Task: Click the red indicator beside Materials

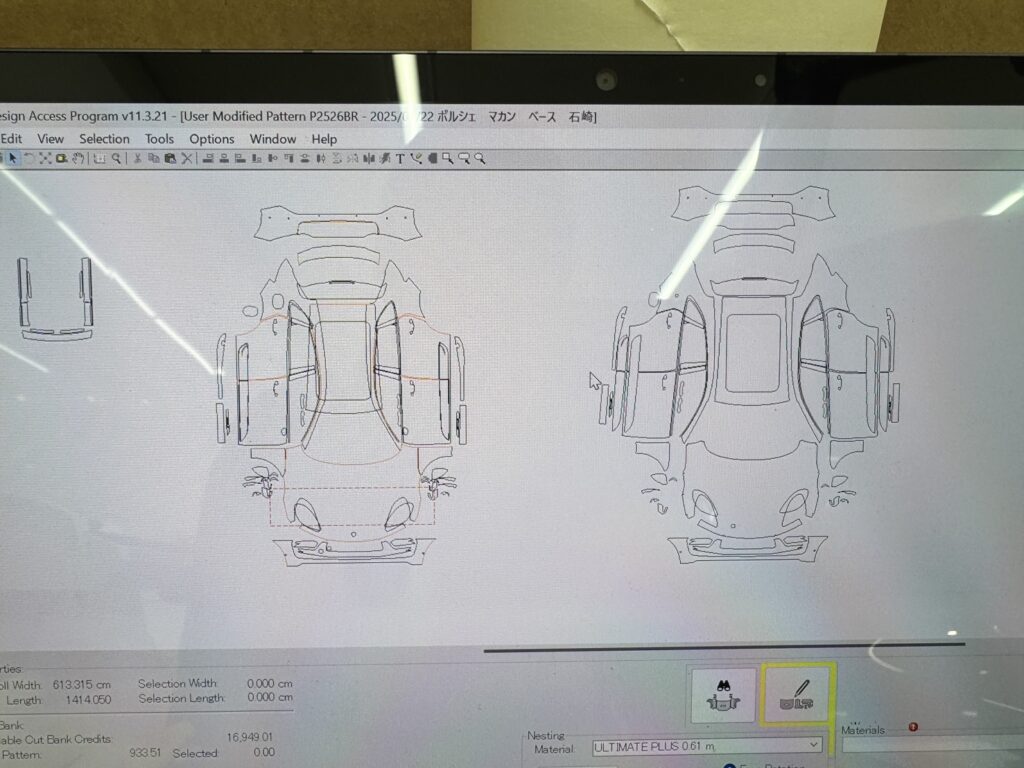Action: tap(913, 727)
